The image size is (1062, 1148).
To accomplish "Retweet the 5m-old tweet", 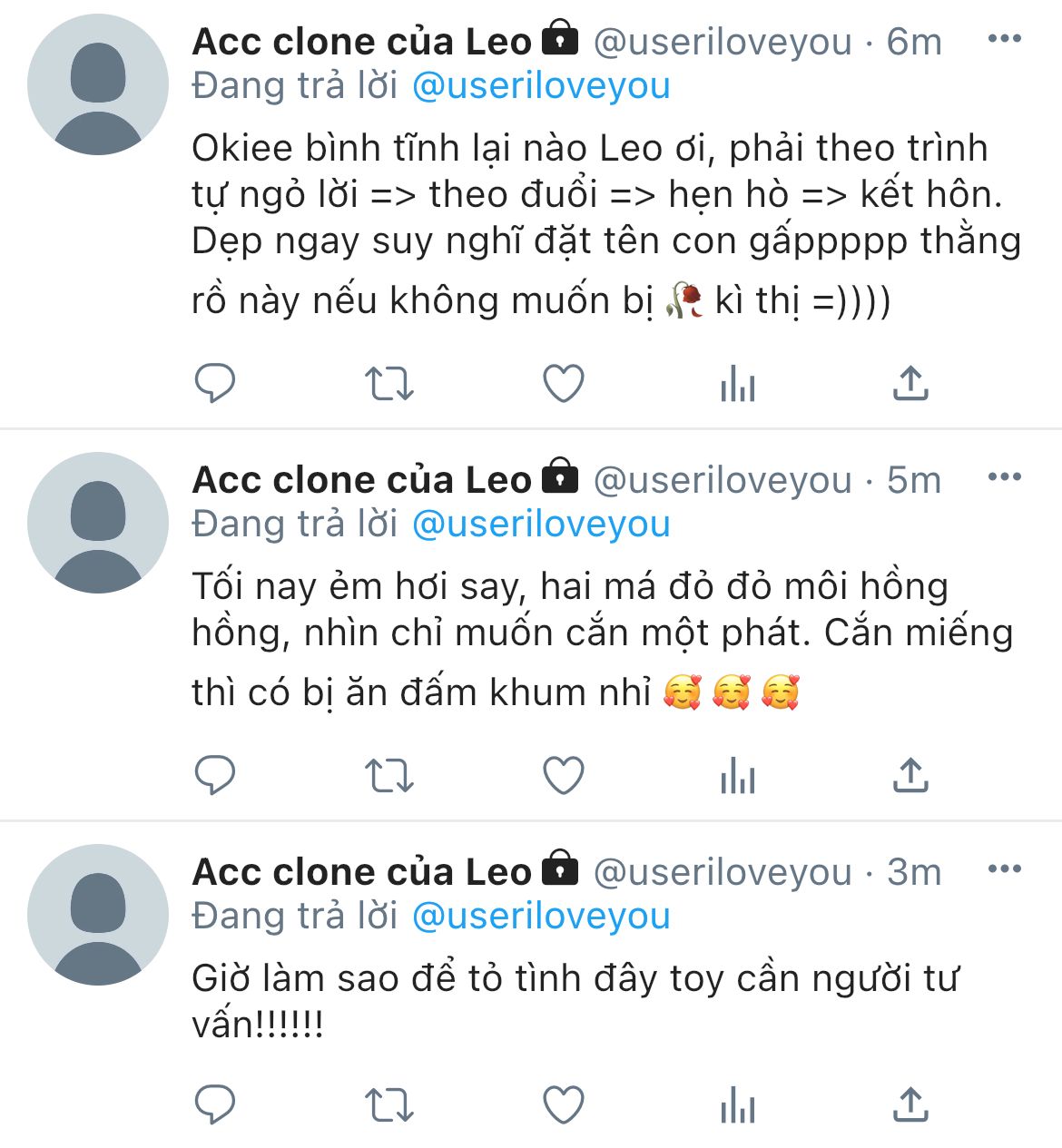I will coord(388,776).
